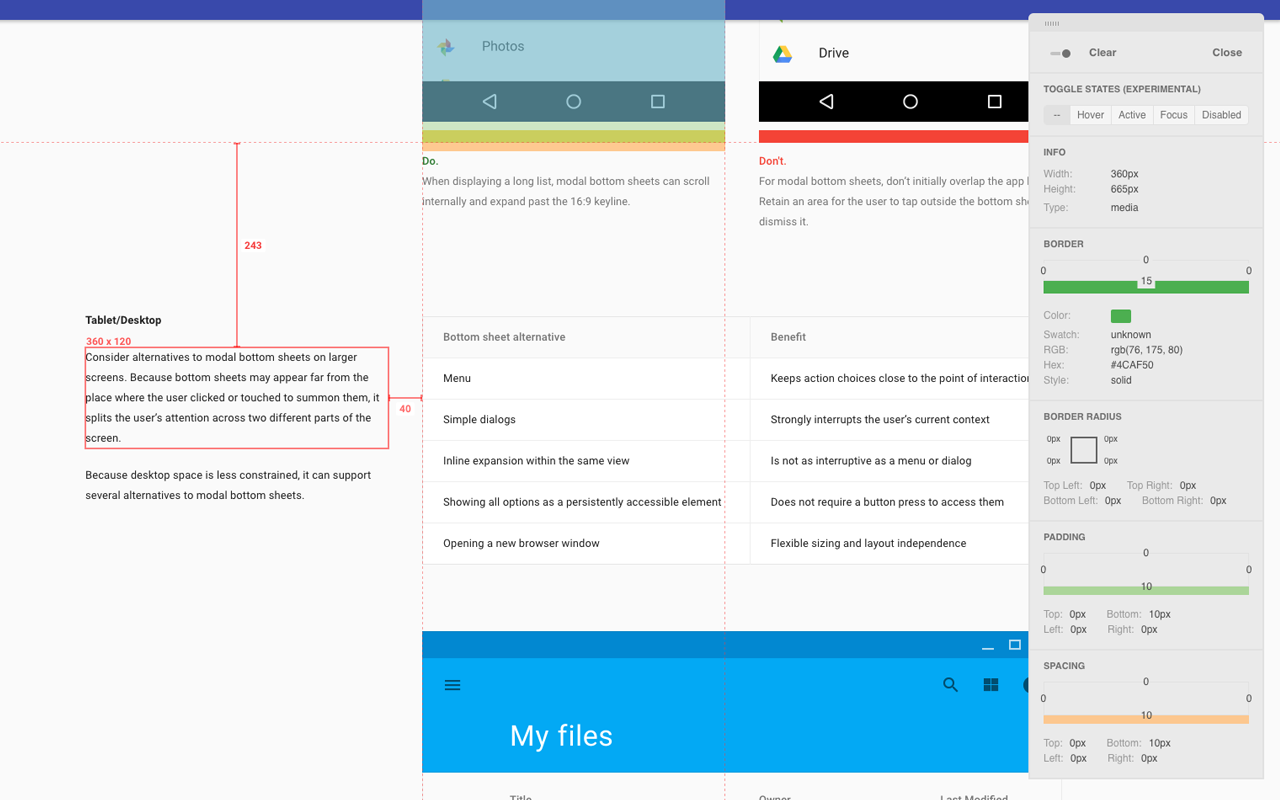Click the grid view icon in My files

pos(991,685)
